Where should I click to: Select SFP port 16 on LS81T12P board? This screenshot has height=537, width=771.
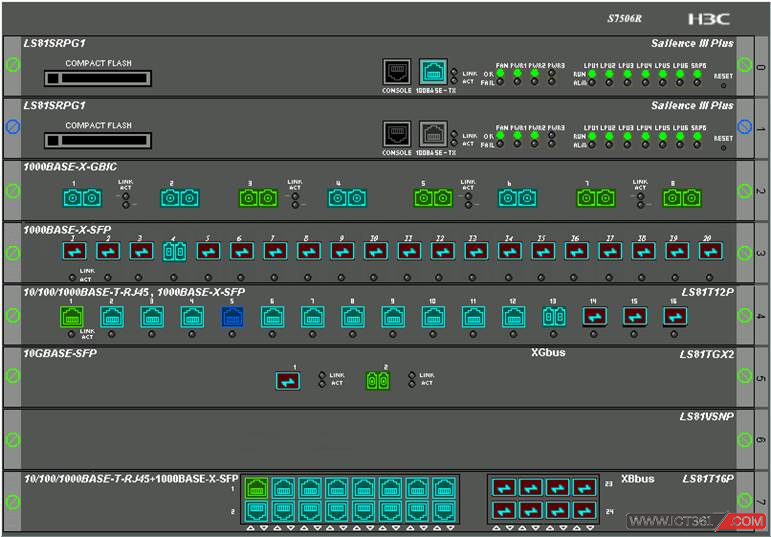point(675,316)
